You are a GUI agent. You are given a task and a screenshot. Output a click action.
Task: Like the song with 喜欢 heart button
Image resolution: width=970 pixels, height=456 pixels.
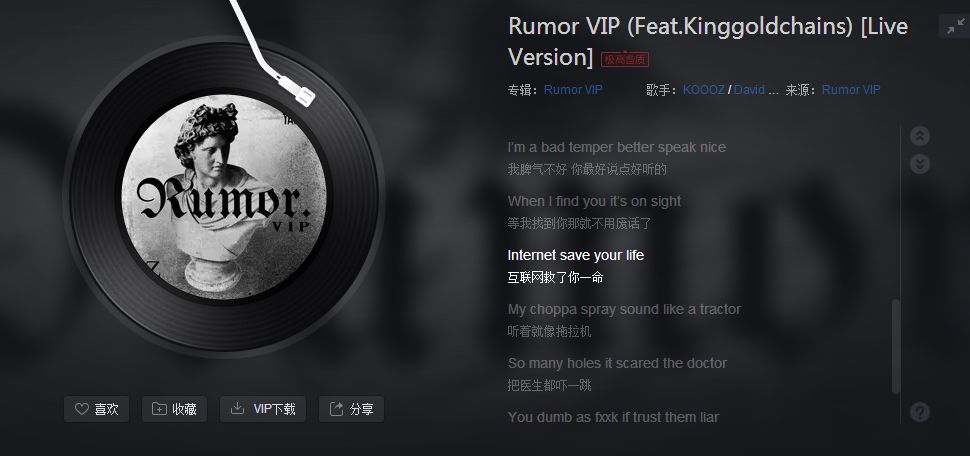pyautogui.click(x=97, y=409)
